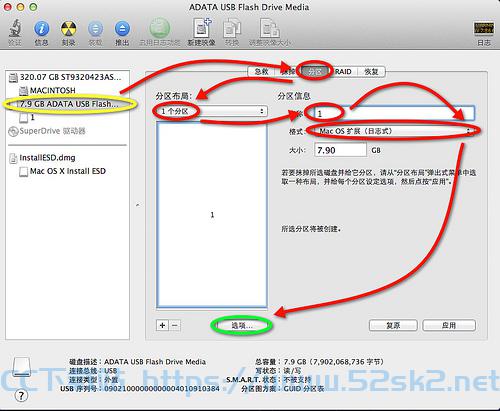Image resolution: width=500 pixels, height=411 pixels.
Task: Open the help question mark button
Action: (21, 396)
